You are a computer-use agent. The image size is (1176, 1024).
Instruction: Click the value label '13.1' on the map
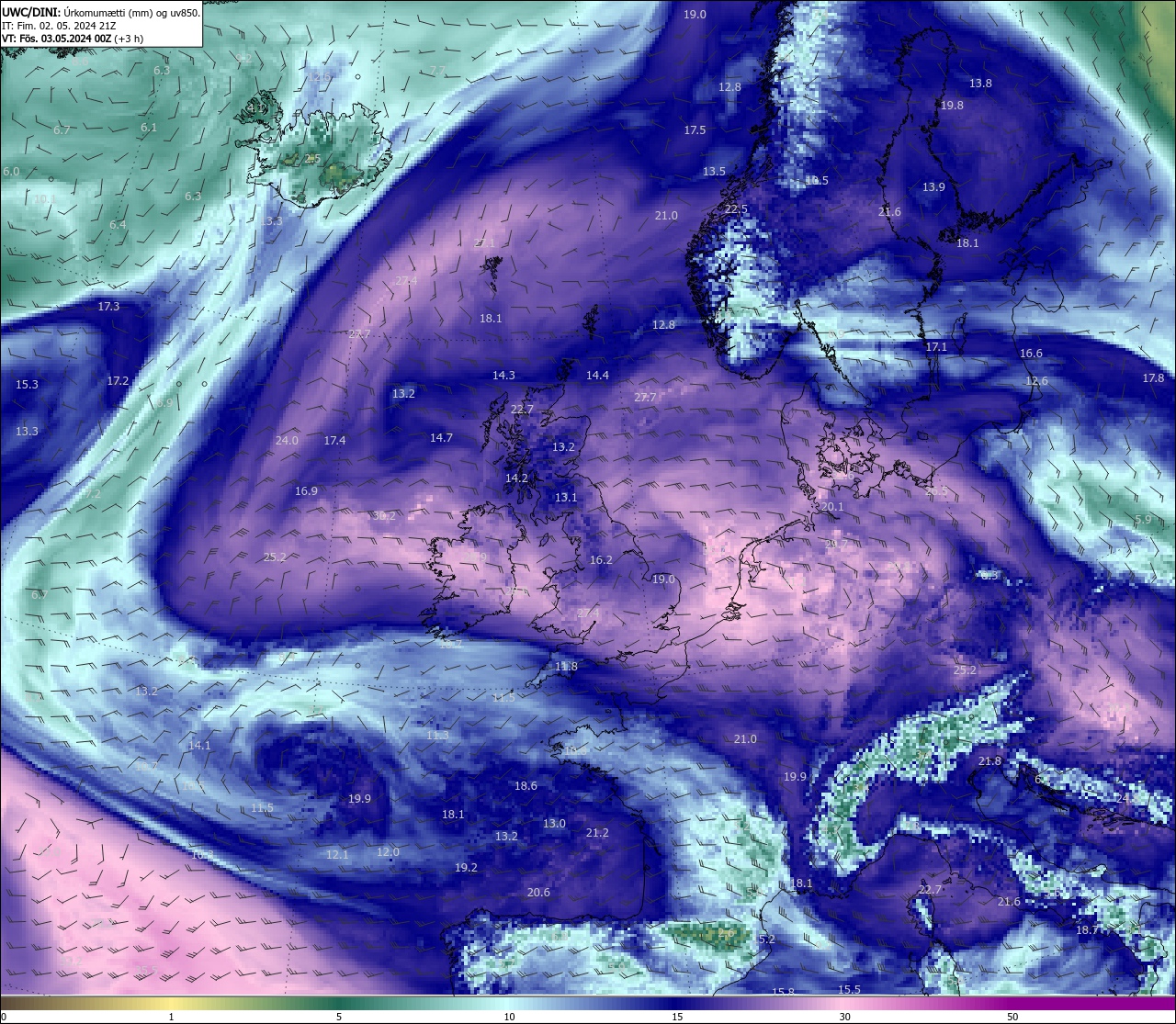point(566,498)
